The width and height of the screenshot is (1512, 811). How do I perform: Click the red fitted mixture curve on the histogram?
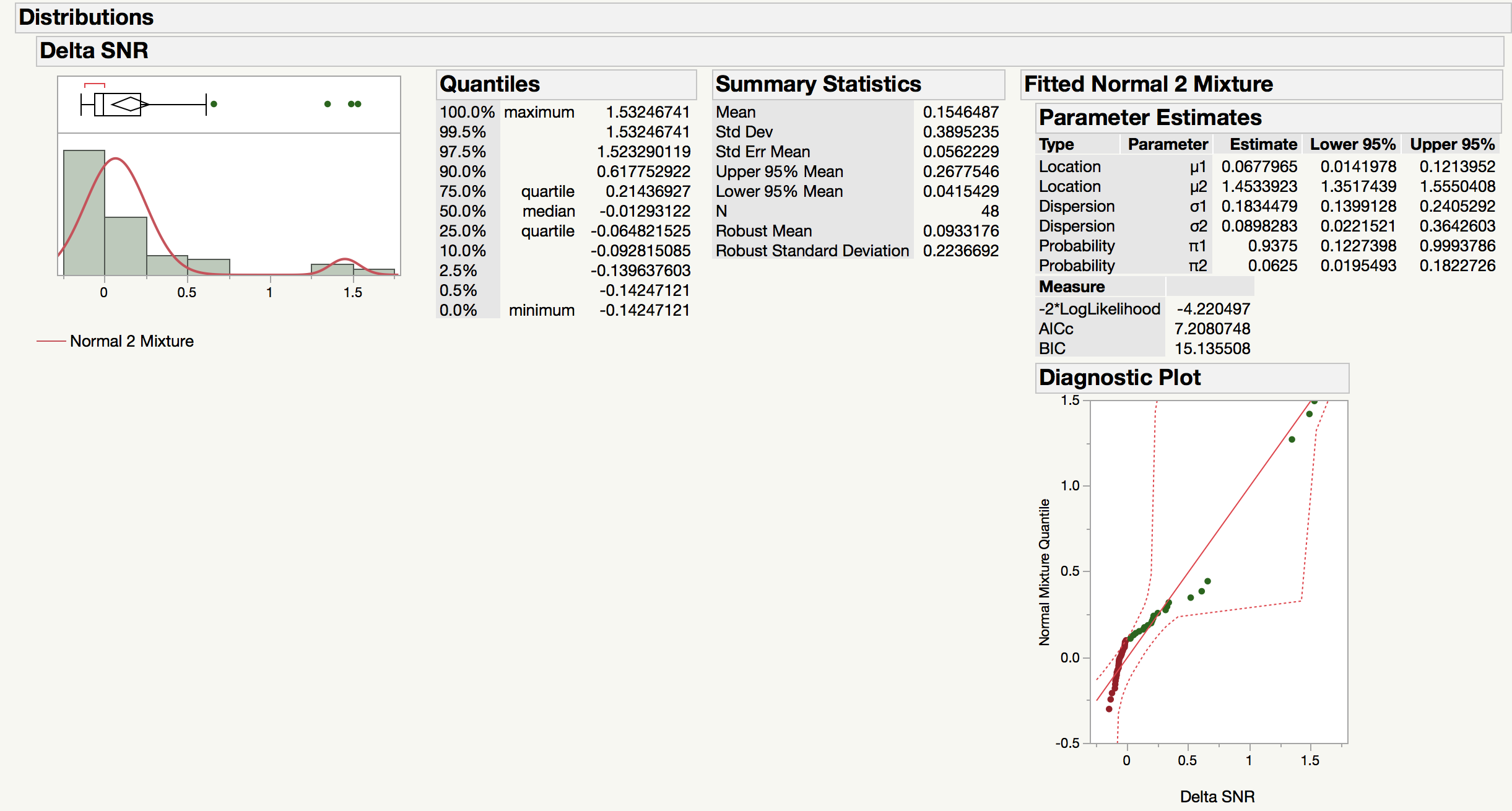(x=115, y=160)
